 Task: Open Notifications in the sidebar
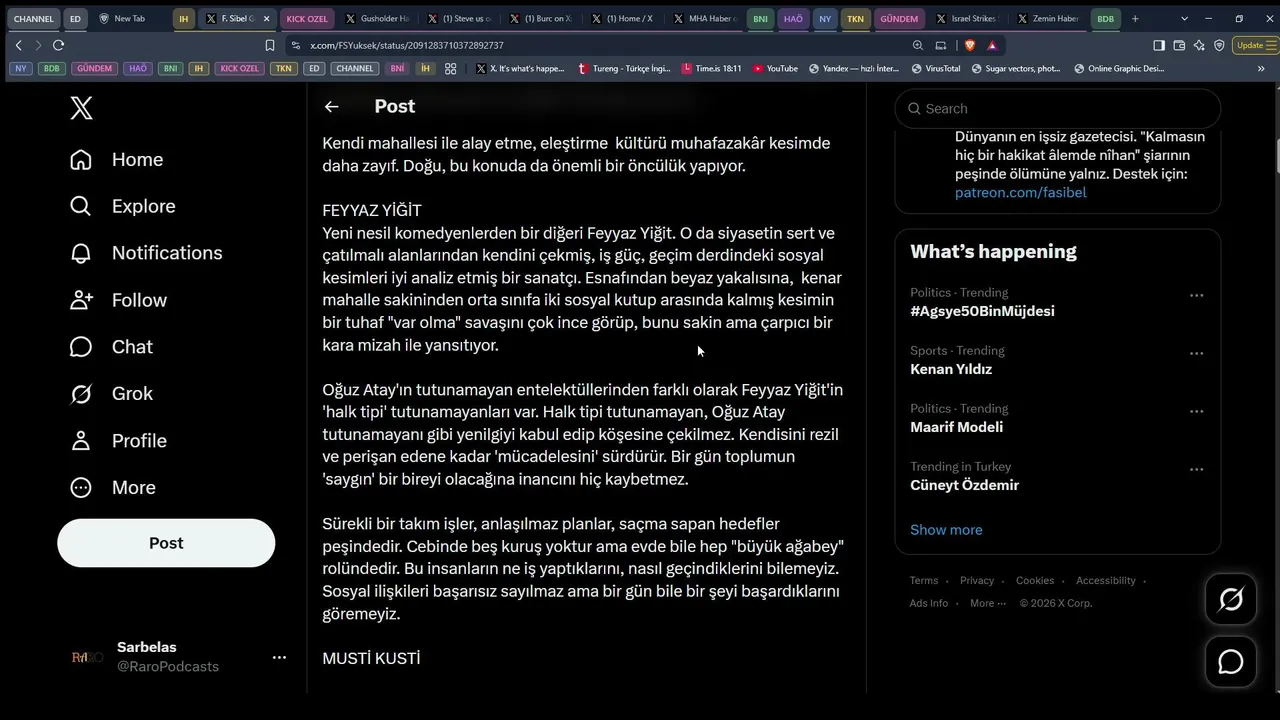pyautogui.click(x=146, y=253)
